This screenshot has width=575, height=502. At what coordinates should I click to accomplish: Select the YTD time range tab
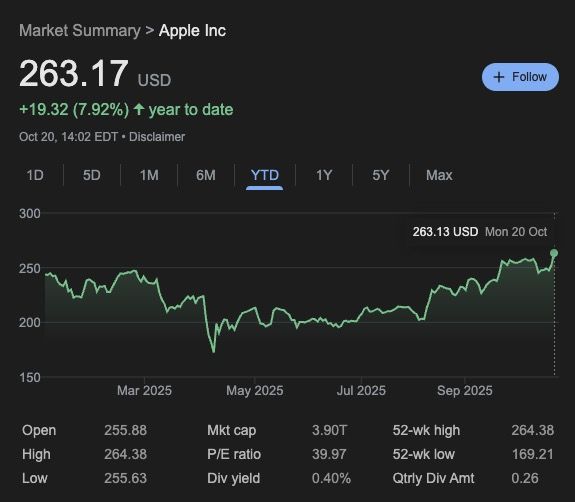click(264, 175)
